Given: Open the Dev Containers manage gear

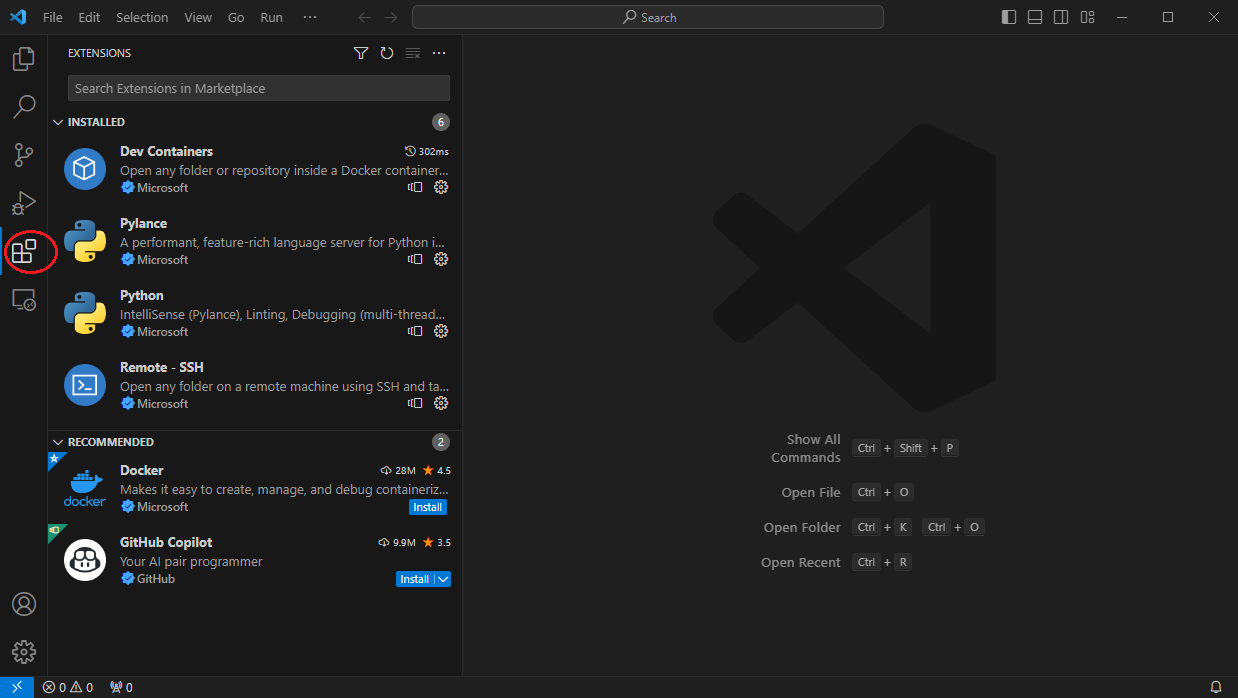Looking at the screenshot, I should [441, 187].
